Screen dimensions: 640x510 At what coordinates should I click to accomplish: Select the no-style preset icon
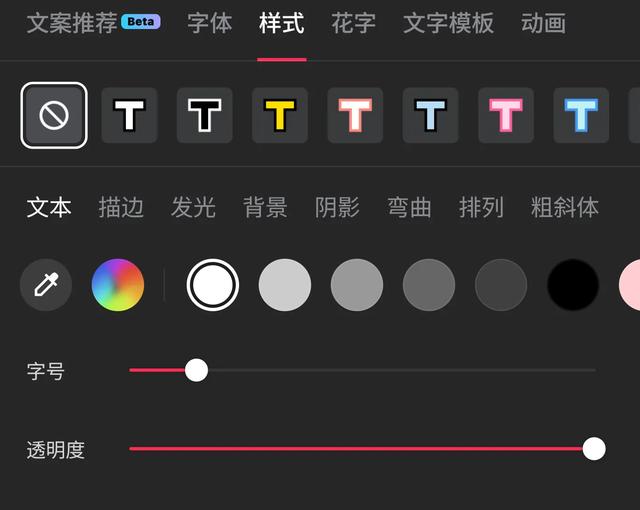pos(54,115)
